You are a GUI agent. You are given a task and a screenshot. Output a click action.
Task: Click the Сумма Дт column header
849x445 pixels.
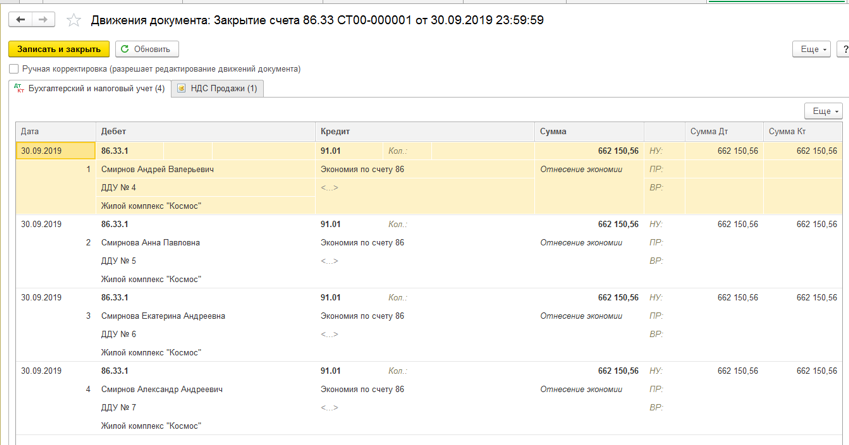[709, 132]
